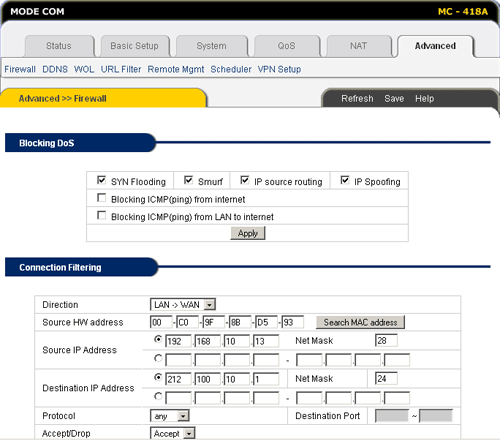The image size is (500, 441).
Task: Click Destination IP last octet field 1
Action: 266,379
